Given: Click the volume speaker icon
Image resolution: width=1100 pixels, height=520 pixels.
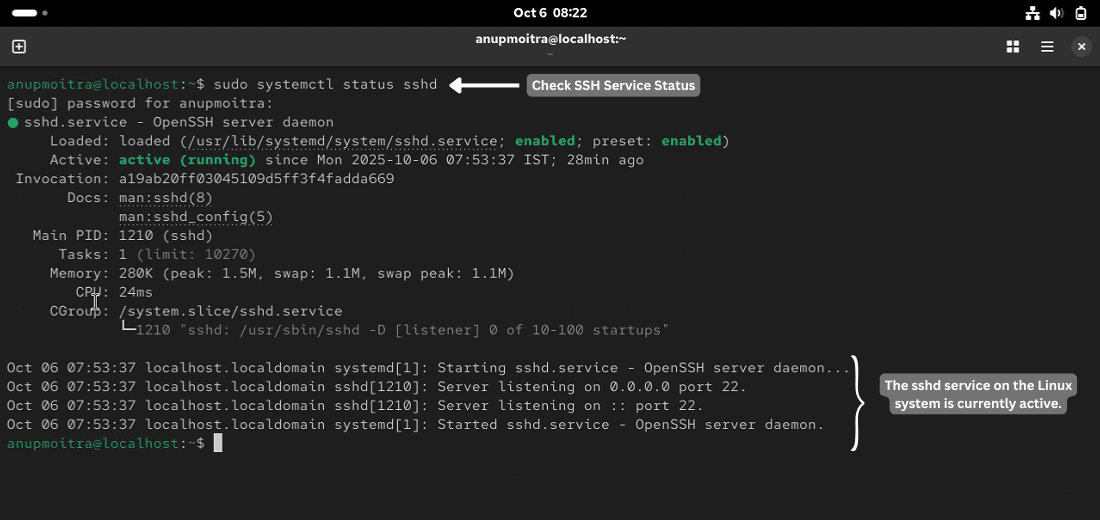Looking at the screenshot, I should (1057, 13).
